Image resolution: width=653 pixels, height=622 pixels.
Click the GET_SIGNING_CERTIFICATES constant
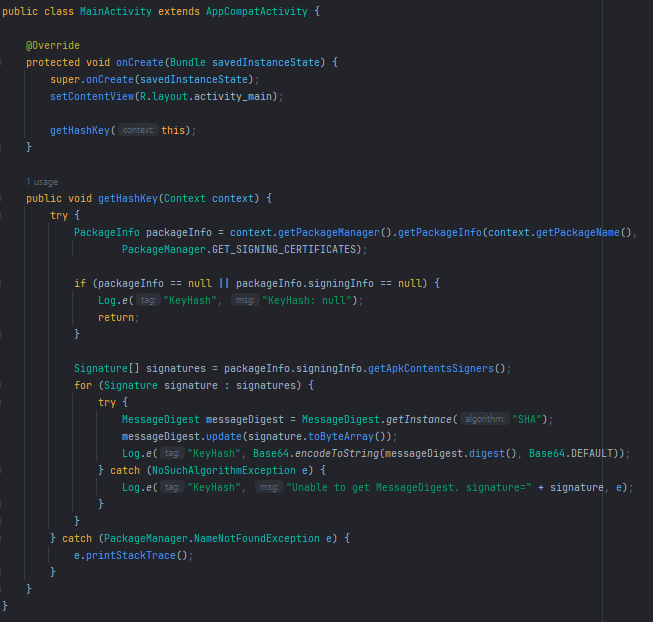pos(284,249)
